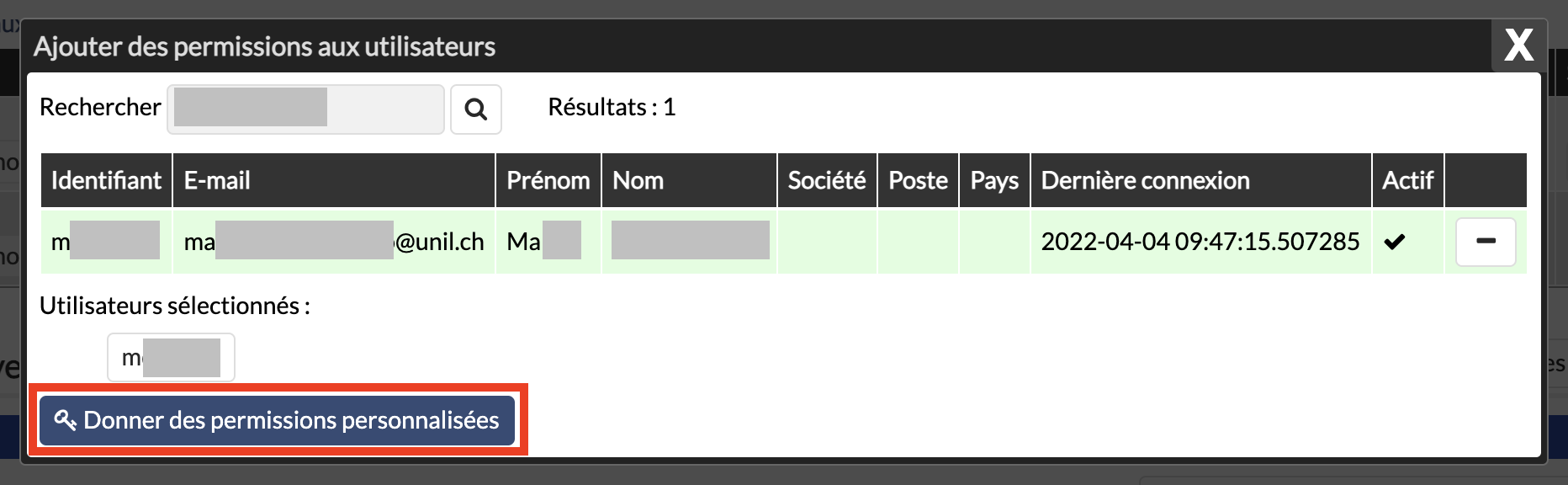Click the key icon on the permissions button
The image size is (1568, 485).
click(x=65, y=419)
